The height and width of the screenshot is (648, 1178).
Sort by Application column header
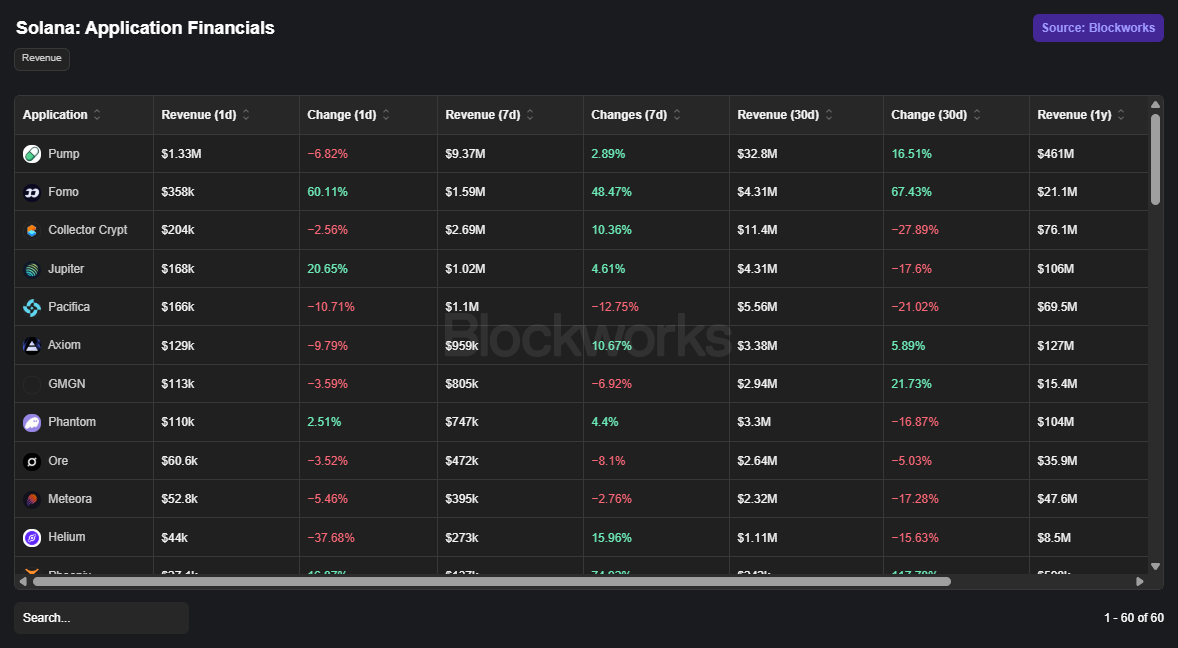pyautogui.click(x=55, y=115)
